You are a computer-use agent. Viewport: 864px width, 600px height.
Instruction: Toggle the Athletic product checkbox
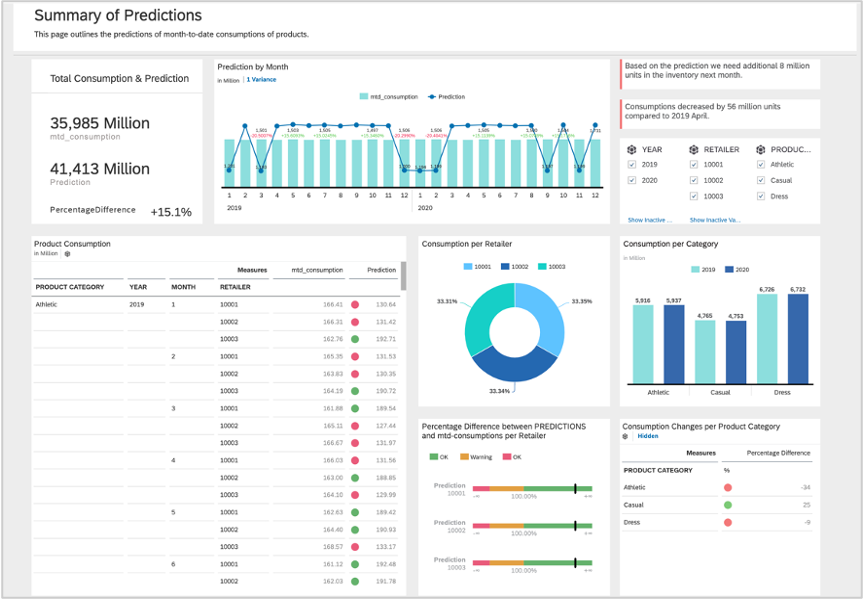761,164
